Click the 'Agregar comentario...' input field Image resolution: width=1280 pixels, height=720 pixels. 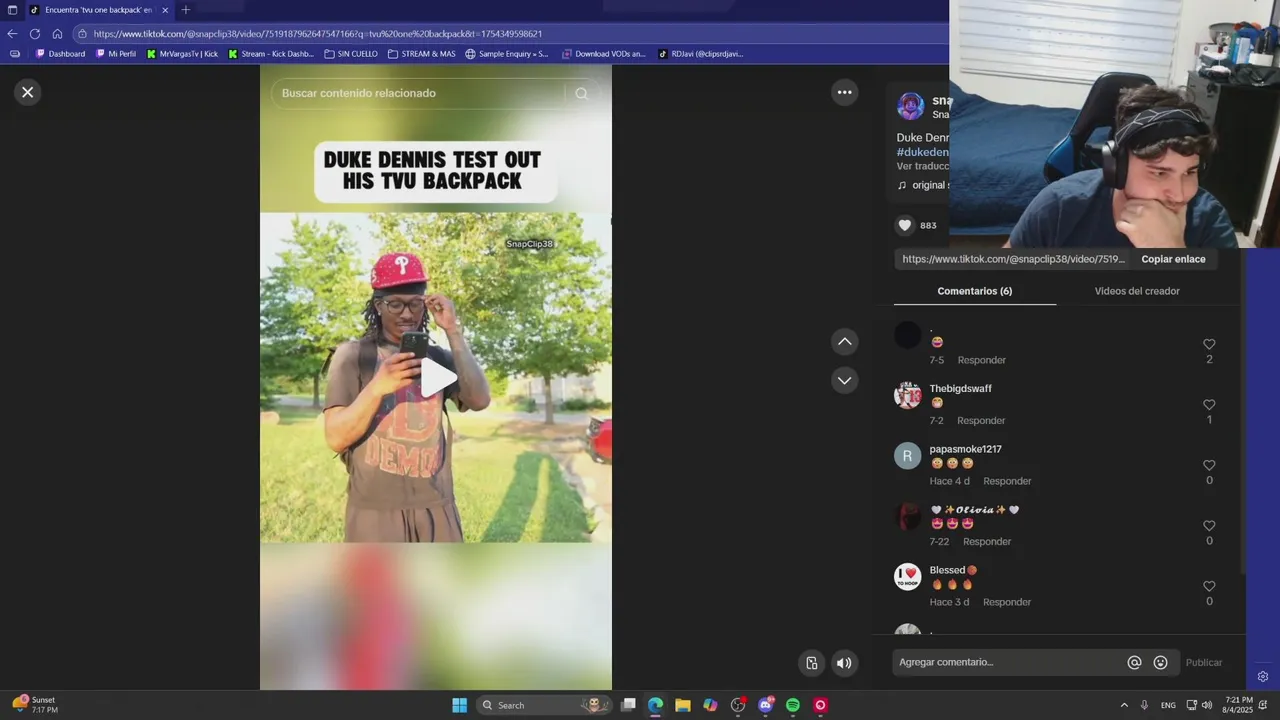(x=1008, y=662)
